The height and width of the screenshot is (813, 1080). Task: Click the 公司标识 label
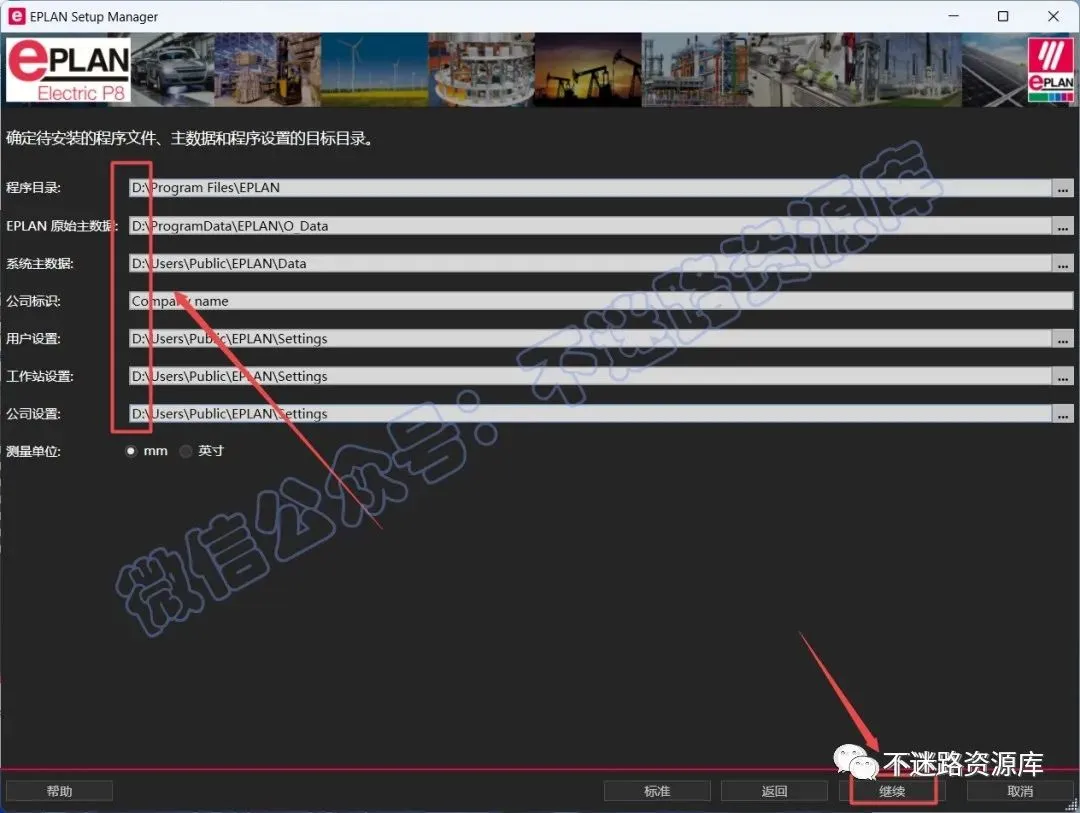pyautogui.click(x=33, y=301)
